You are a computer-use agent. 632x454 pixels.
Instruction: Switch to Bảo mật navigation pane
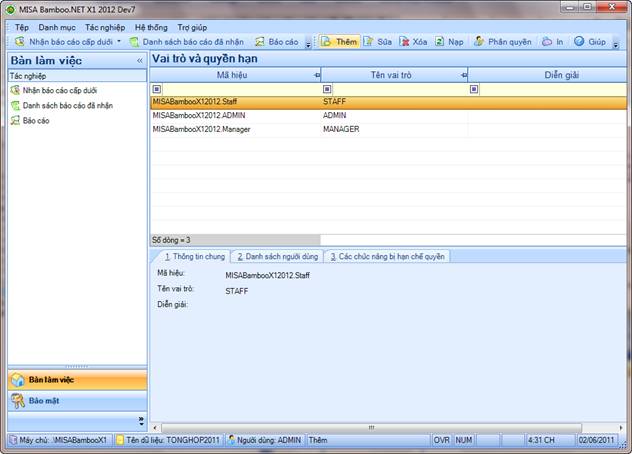77,401
